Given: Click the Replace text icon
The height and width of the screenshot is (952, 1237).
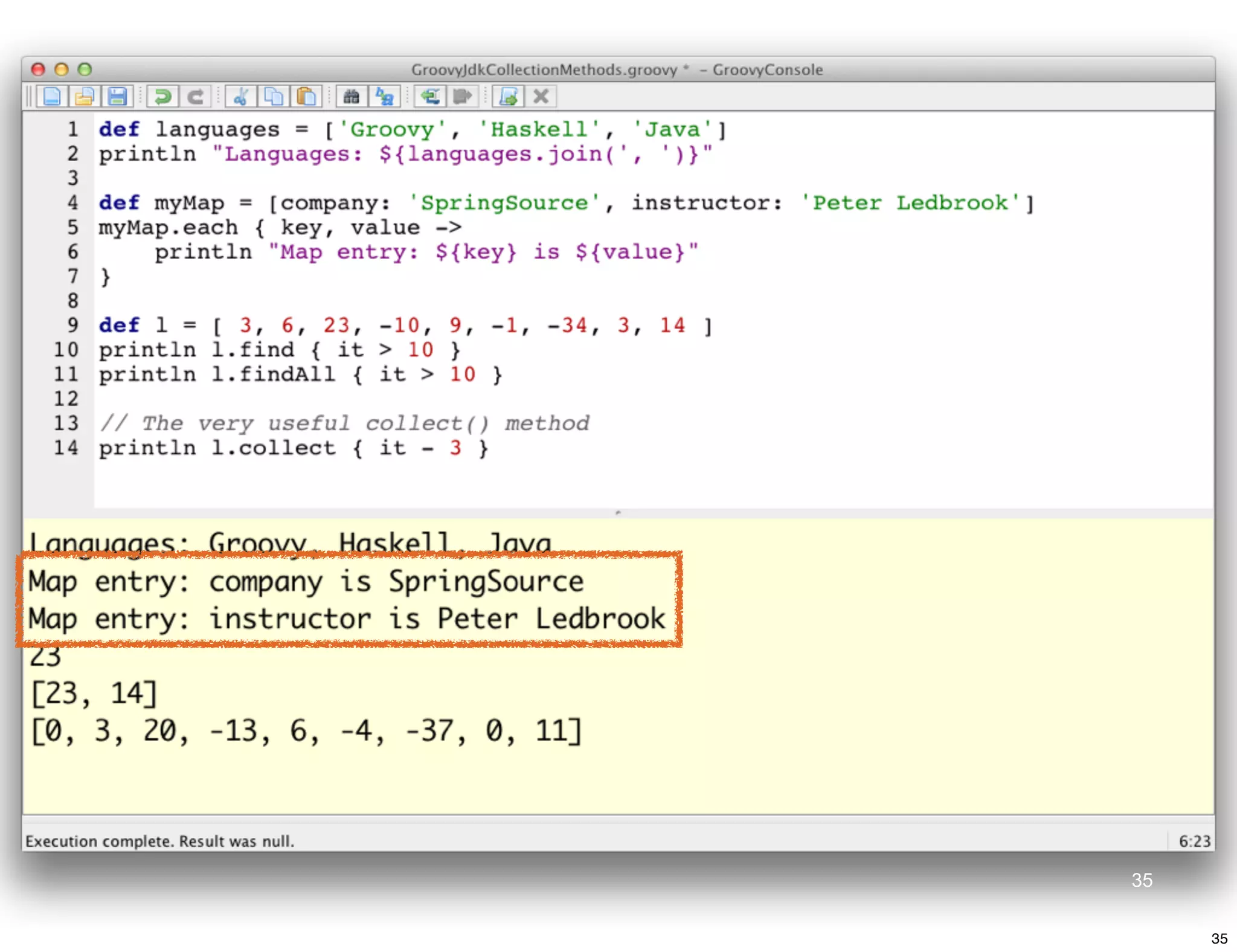Looking at the screenshot, I should [384, 97].
